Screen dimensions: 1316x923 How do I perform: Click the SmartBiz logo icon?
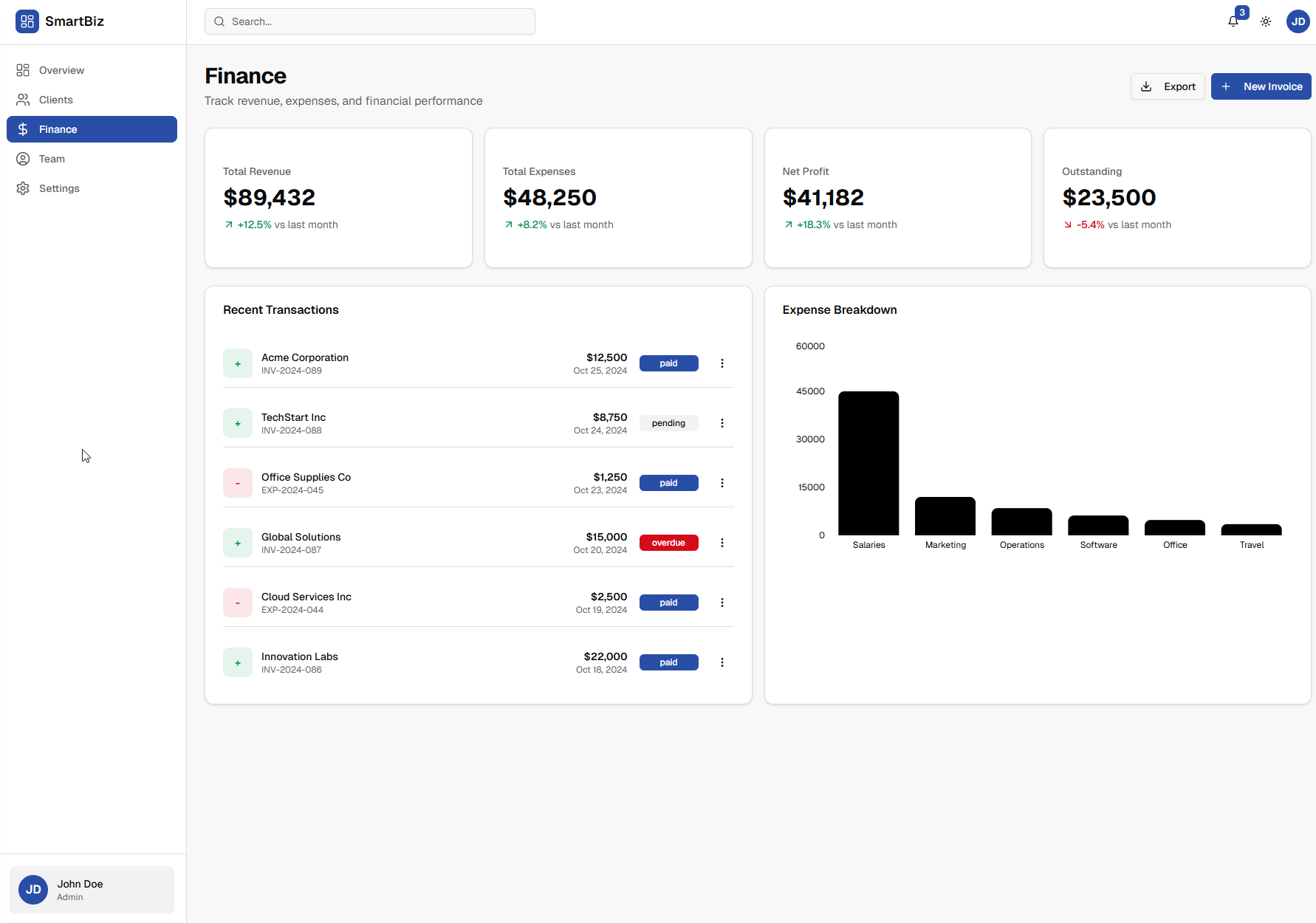[x=27, y=21]
